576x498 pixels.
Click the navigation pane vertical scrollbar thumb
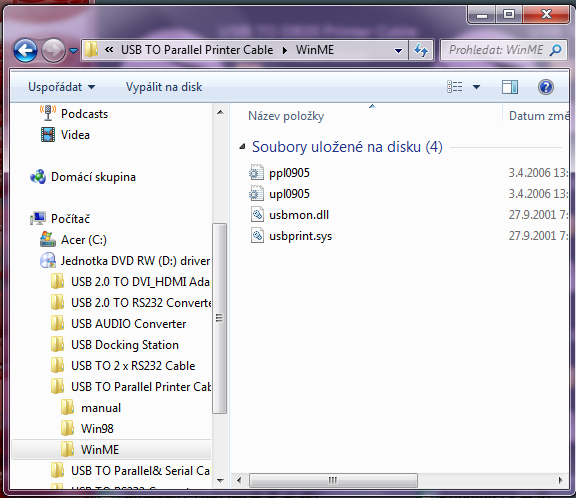pos(220,318)
